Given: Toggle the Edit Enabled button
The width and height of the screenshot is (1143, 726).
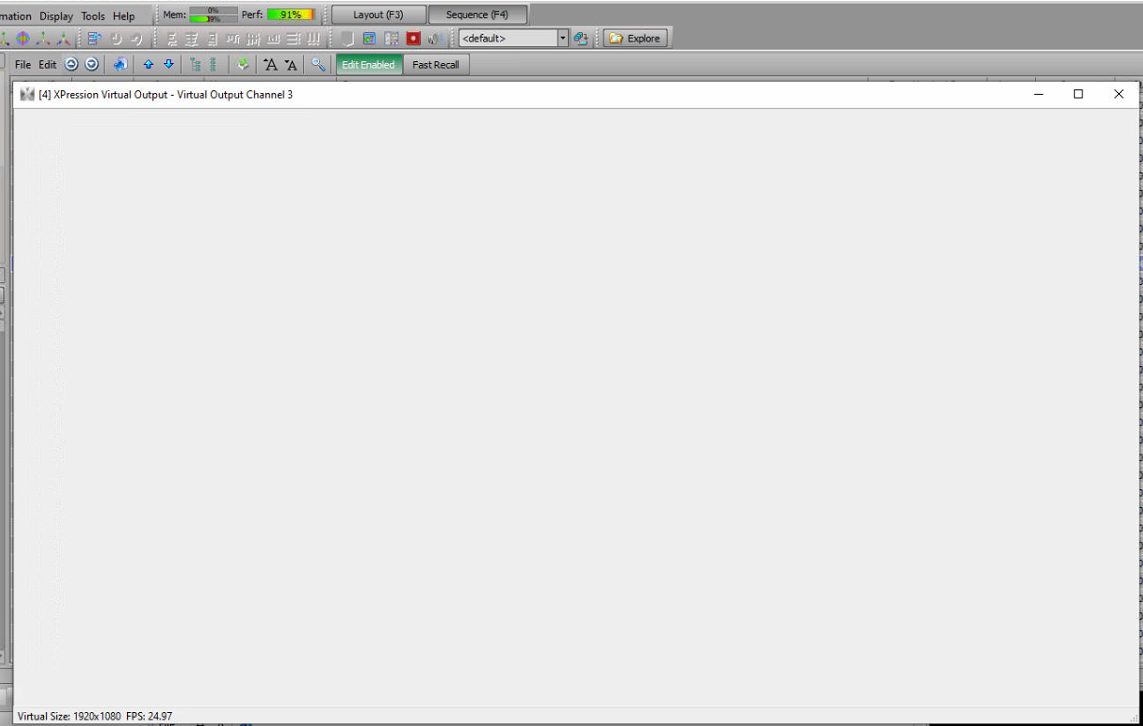Looking at the screenshot, I should tap(367, 64).
